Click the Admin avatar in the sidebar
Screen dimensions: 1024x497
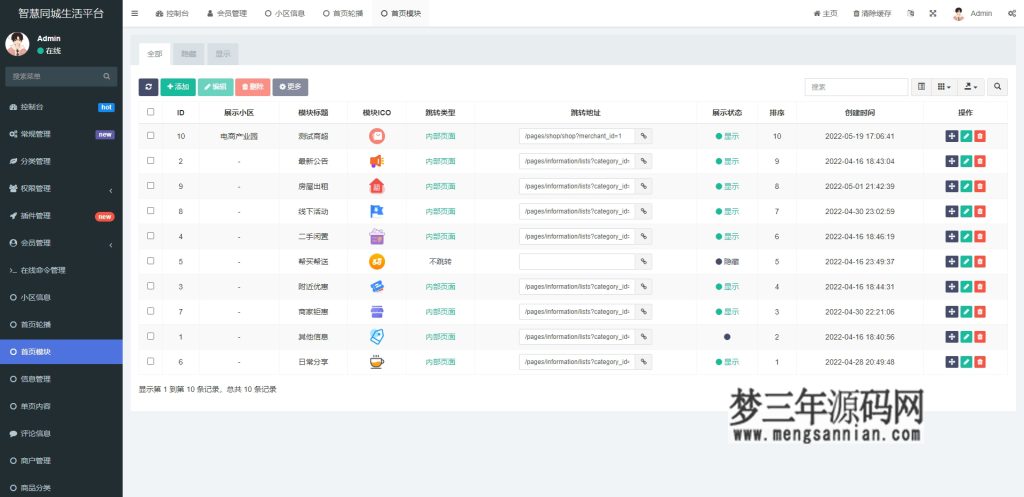tap(17, 44)
